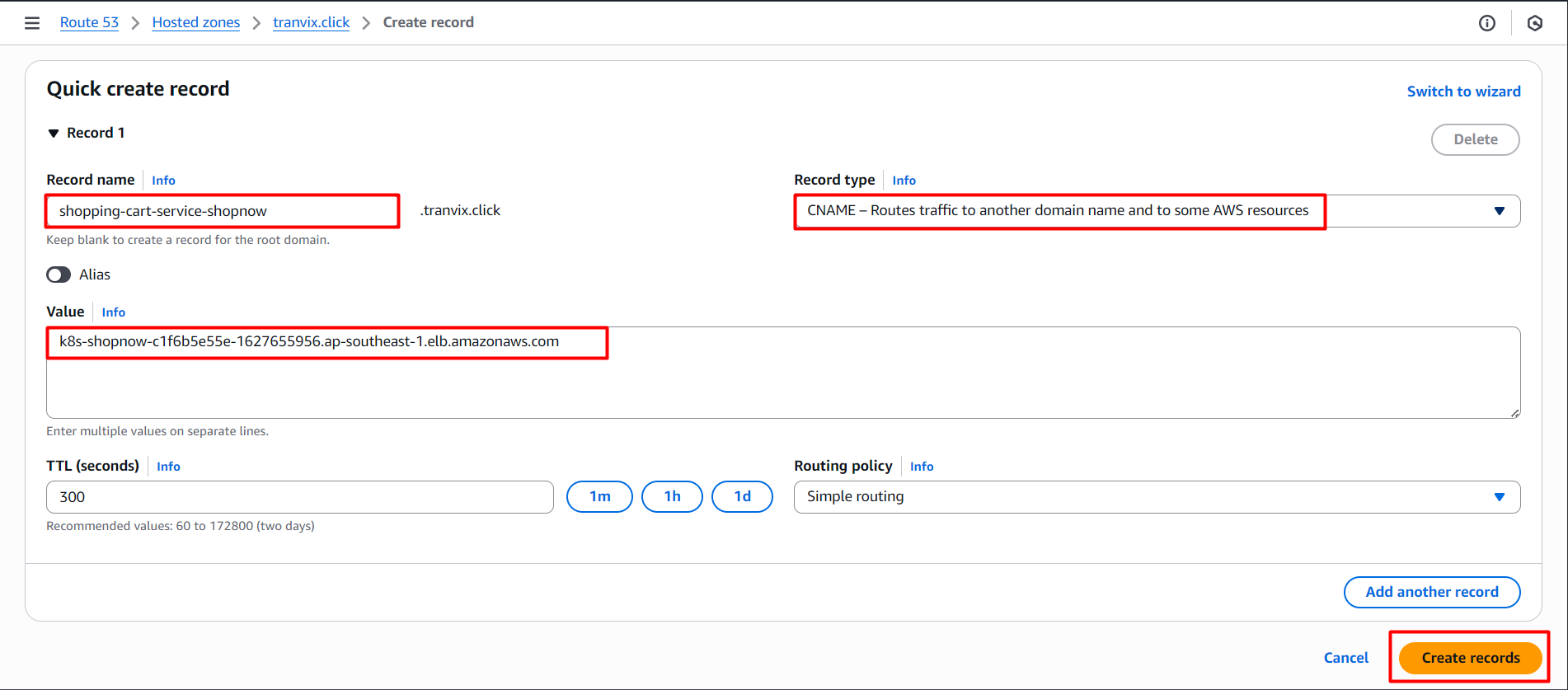Click the info circle icon in header

(1486, 23)
